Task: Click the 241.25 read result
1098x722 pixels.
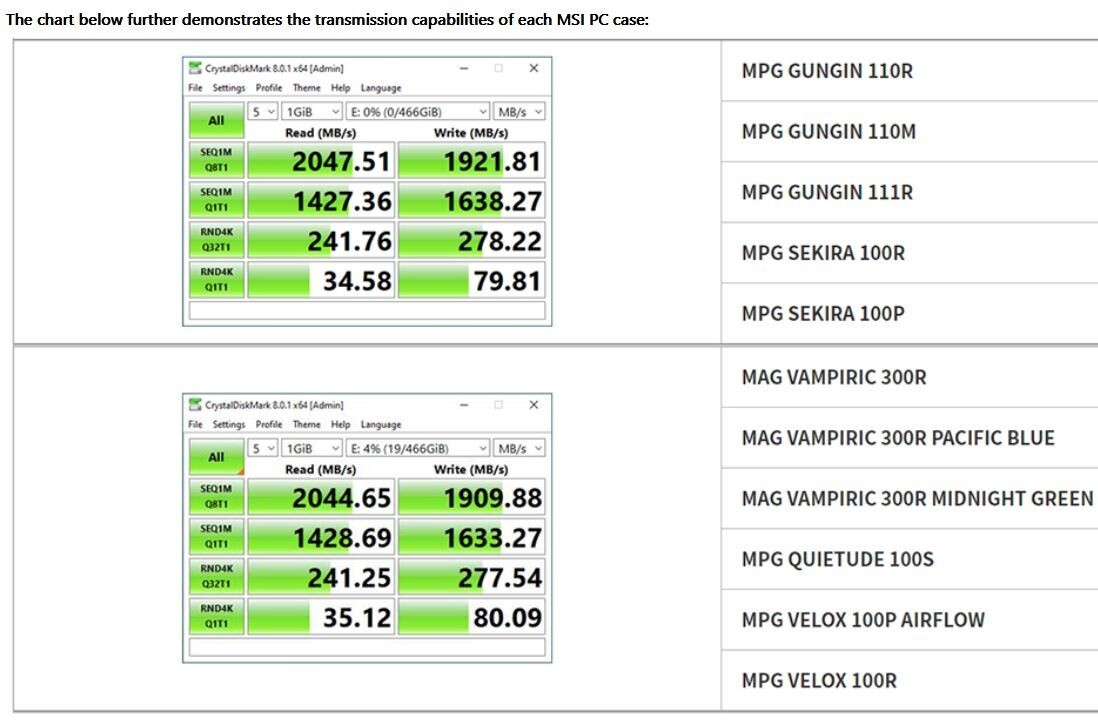Action: (x=321, y=578)
